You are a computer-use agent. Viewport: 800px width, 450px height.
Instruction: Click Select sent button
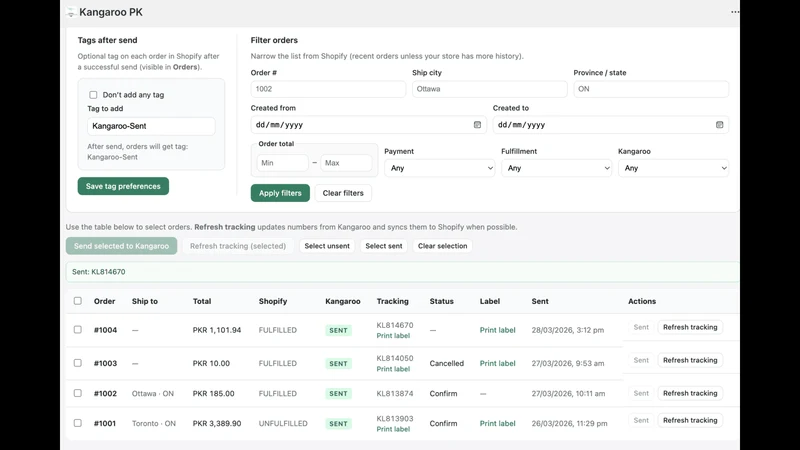point(384,246)
